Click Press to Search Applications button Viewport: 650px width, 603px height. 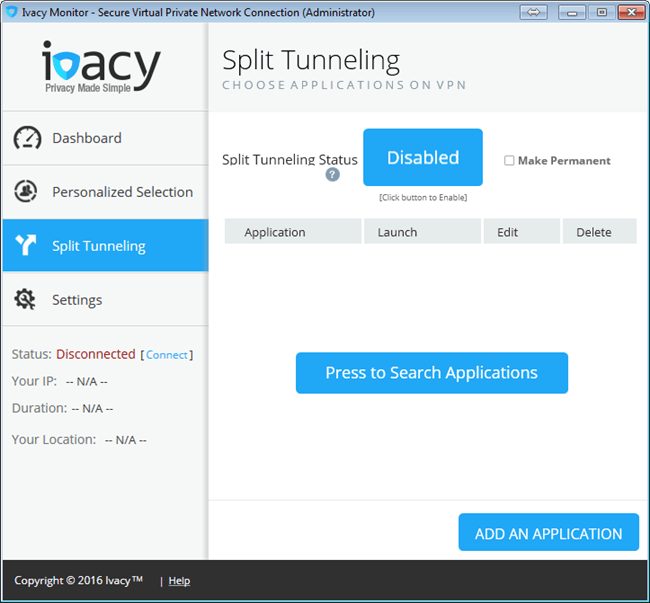[432, 373]
